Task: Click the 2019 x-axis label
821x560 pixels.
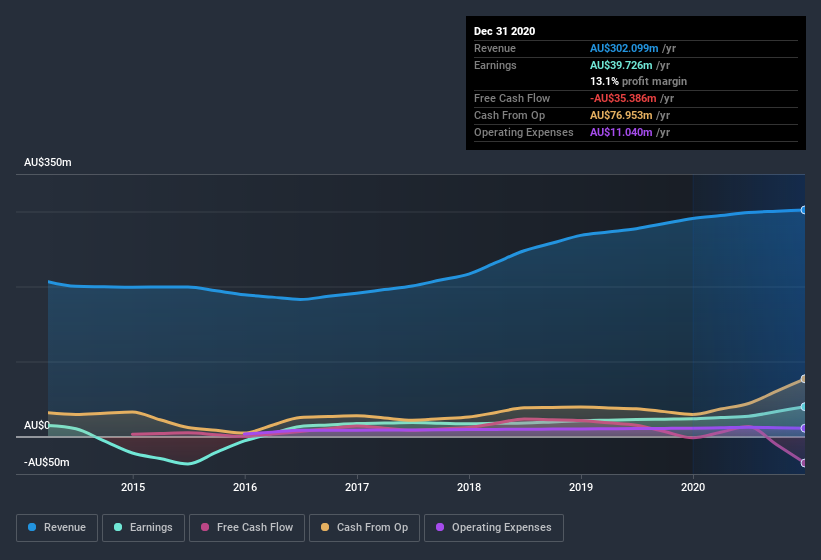Action: [x=581, y=487]
